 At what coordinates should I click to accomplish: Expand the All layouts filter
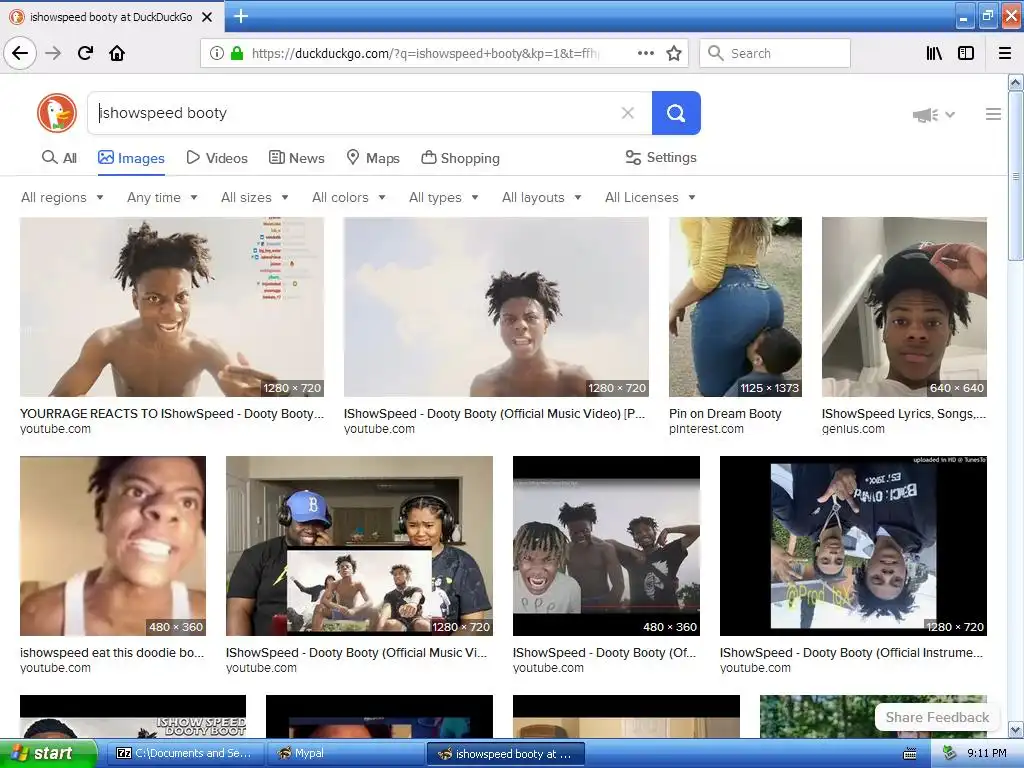541,197
